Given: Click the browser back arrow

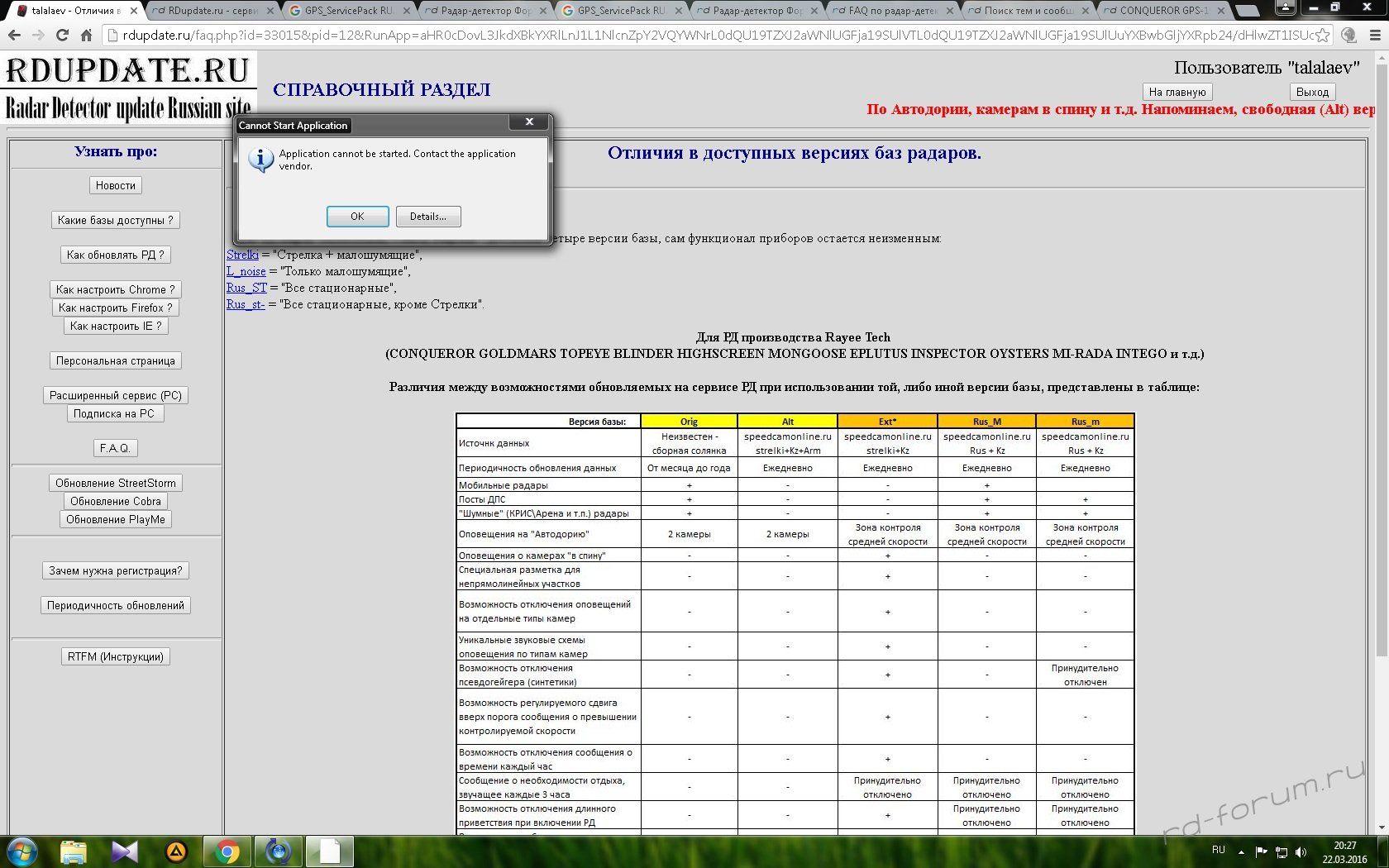Looking at the screenshot, I should (14, 35).
